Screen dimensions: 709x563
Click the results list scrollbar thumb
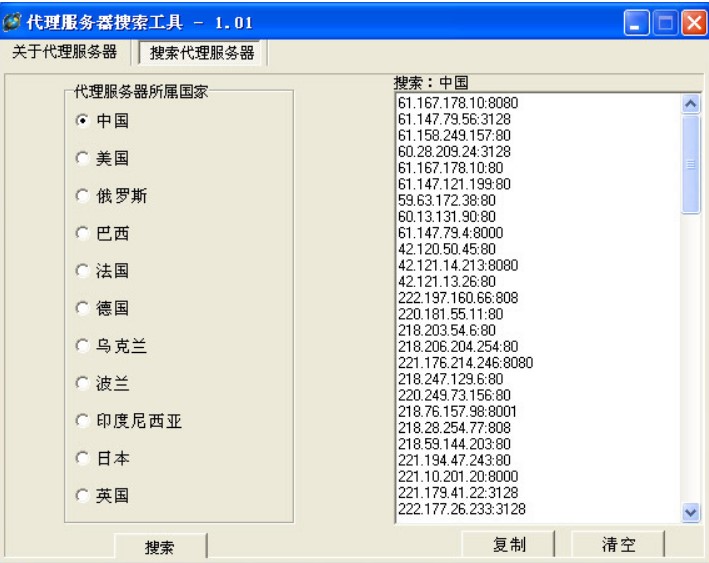690,164
